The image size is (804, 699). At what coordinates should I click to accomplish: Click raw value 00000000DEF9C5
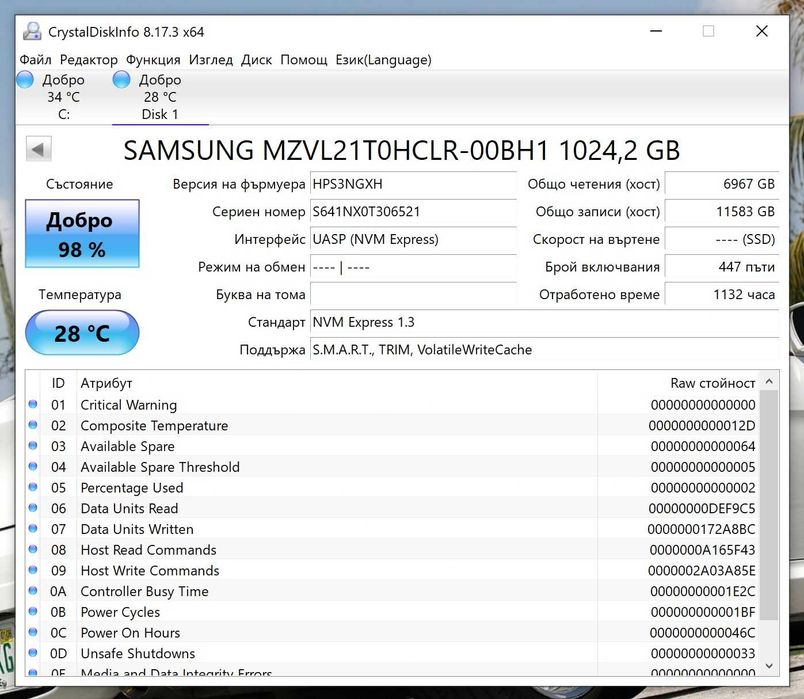click(702, 508)
